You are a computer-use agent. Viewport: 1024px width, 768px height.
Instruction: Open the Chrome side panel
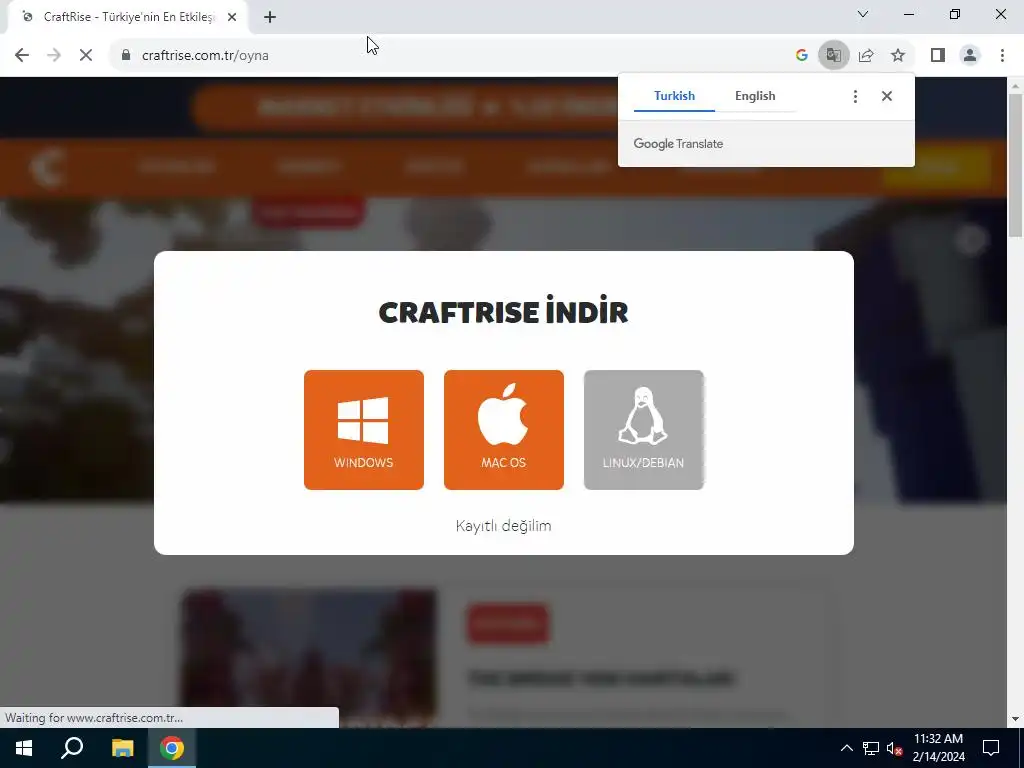(938, 56)
